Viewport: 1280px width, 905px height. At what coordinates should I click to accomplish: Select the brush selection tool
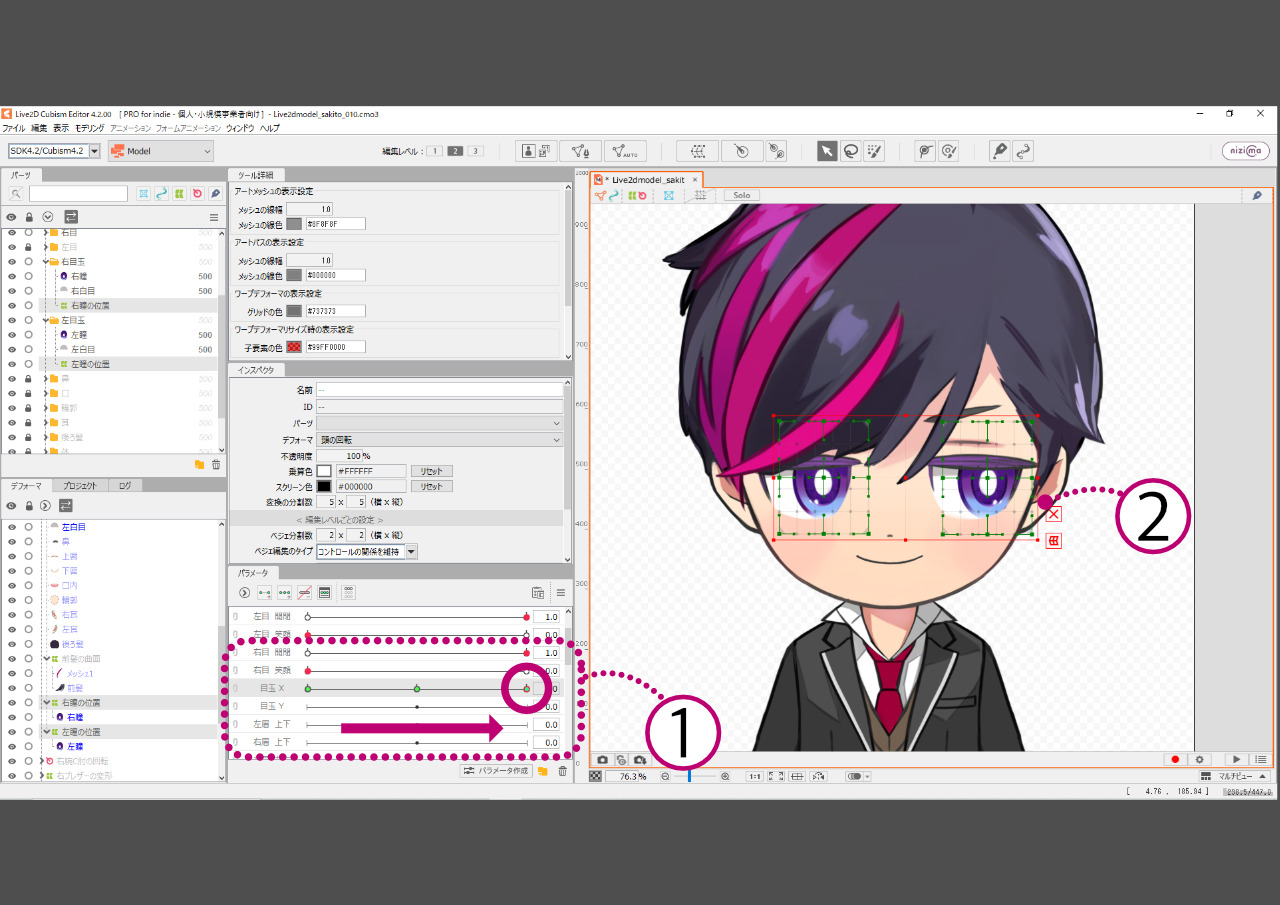pos(874,151)
